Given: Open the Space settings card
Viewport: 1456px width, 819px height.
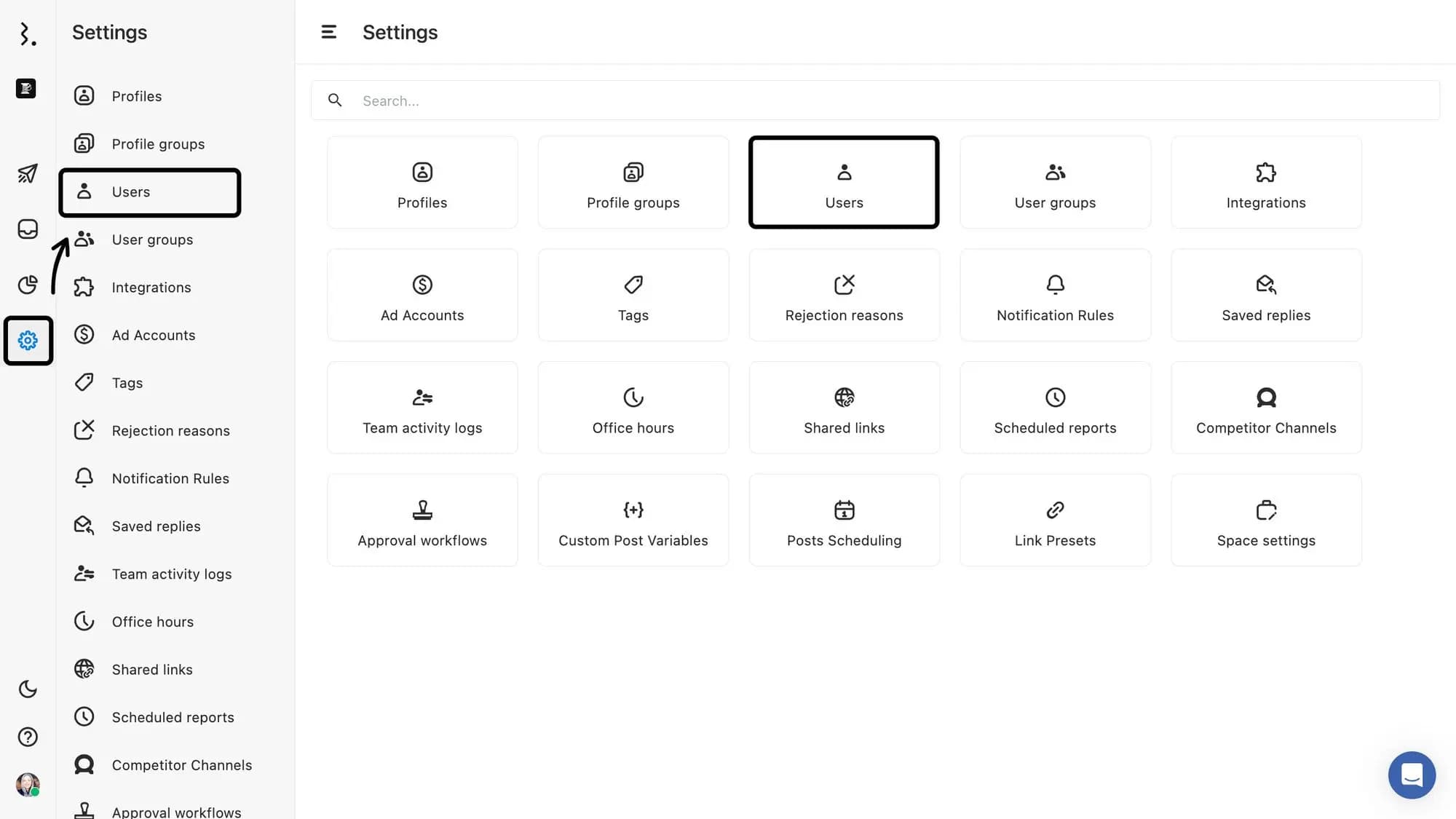Looking at the screenshot, I should coord(1266,521).
